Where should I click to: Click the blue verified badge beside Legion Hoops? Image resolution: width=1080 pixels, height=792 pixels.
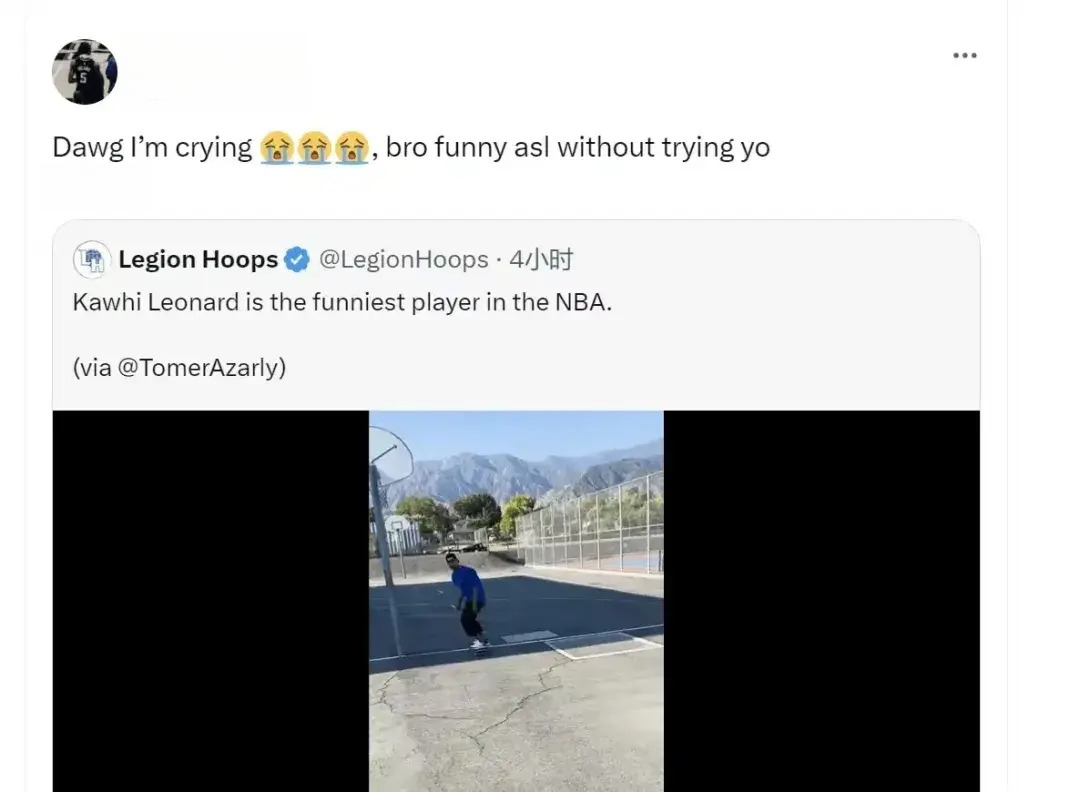[297, 260]
